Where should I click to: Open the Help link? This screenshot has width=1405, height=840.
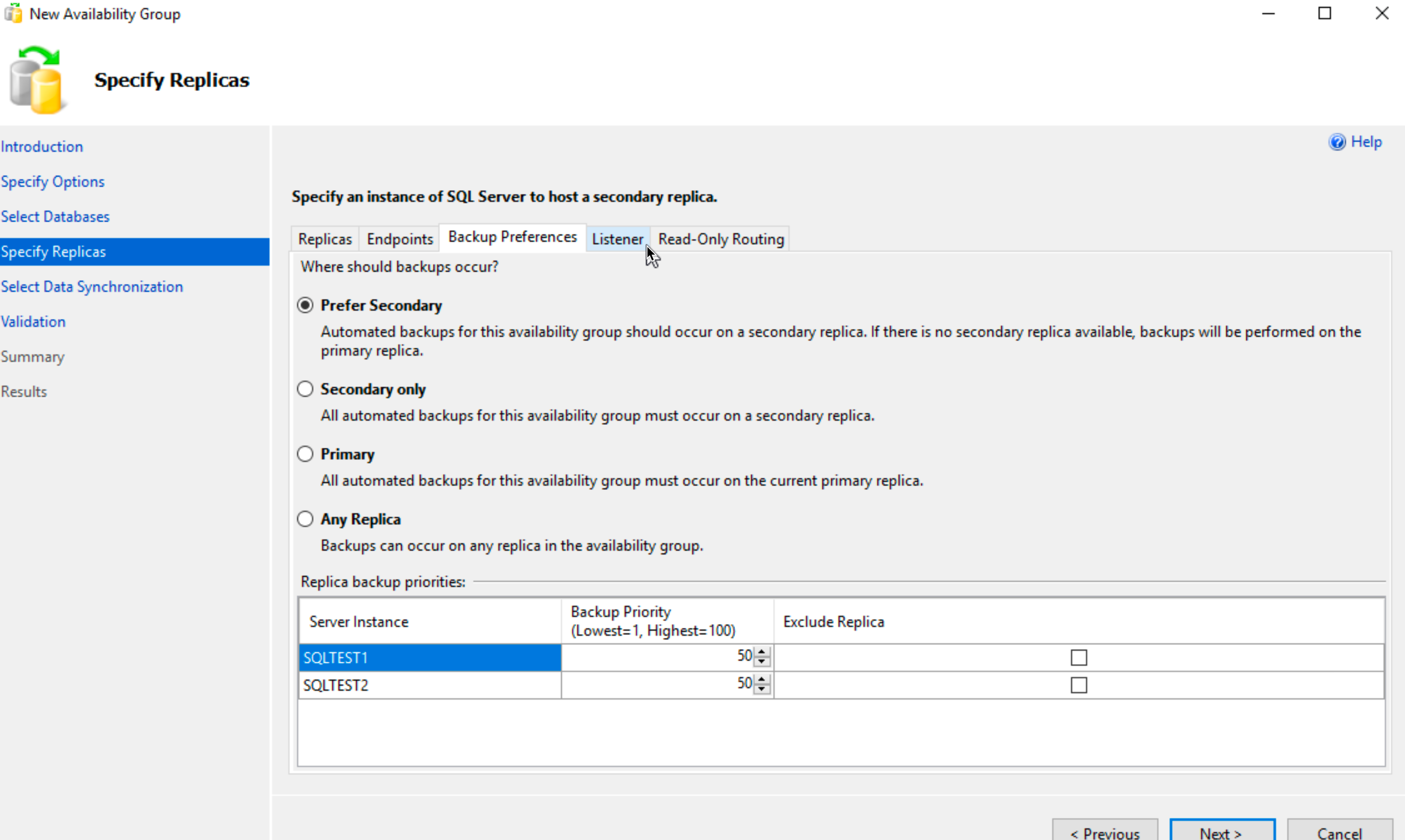(1366, 142)
